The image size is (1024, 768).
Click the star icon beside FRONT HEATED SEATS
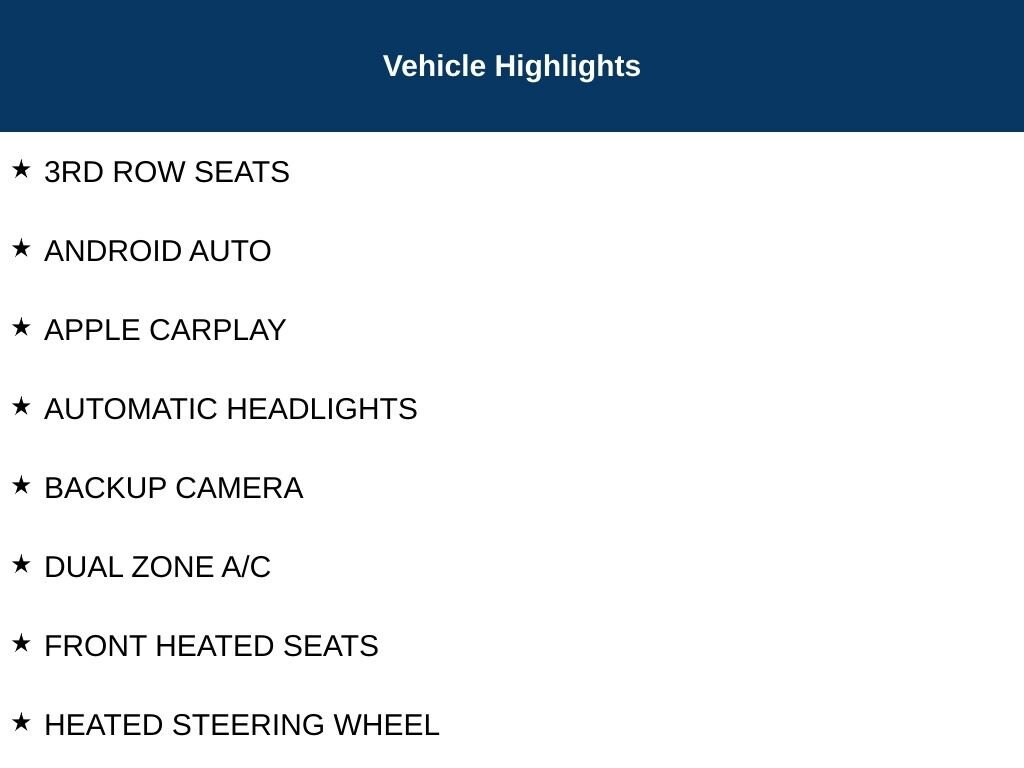(x=21, y=643)
